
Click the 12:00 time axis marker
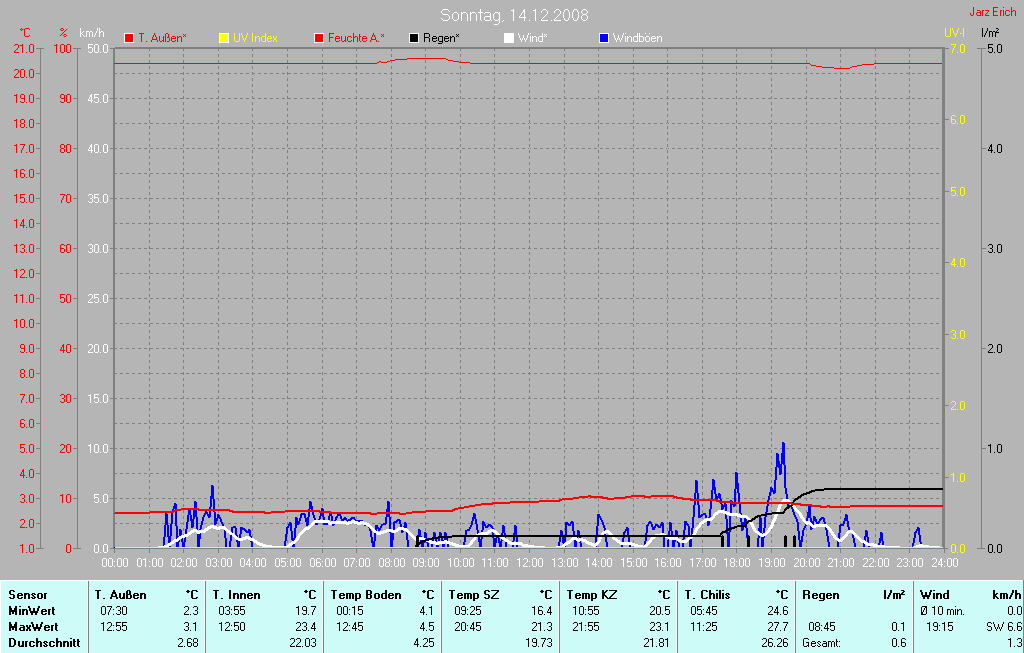coord(529,563)
